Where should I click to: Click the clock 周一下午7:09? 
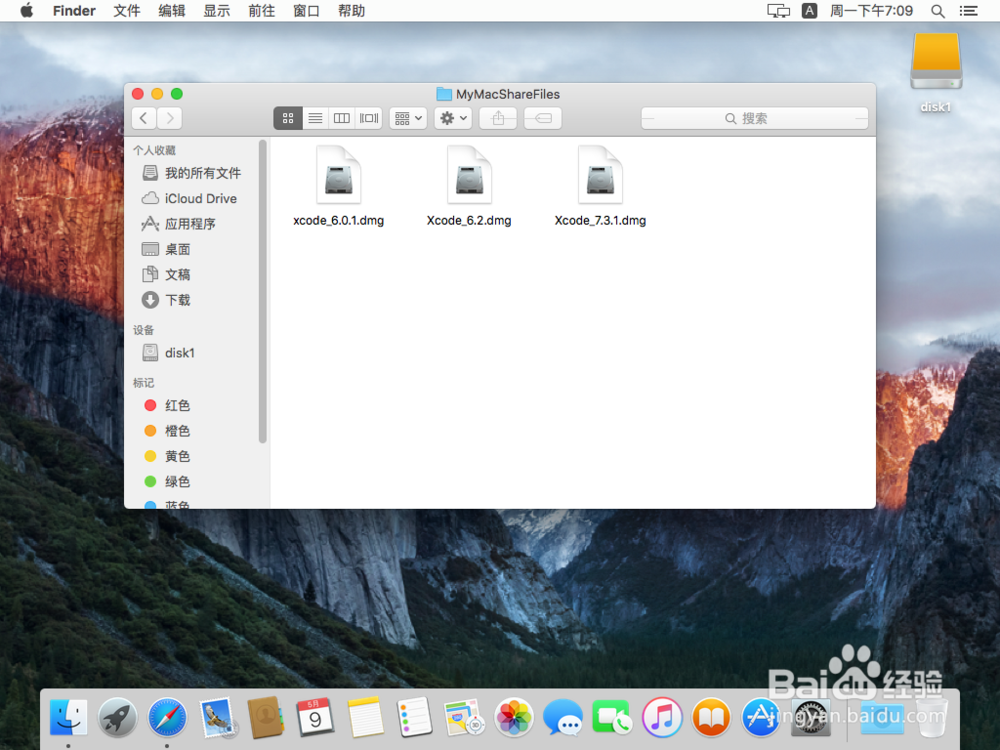point(871,11)
